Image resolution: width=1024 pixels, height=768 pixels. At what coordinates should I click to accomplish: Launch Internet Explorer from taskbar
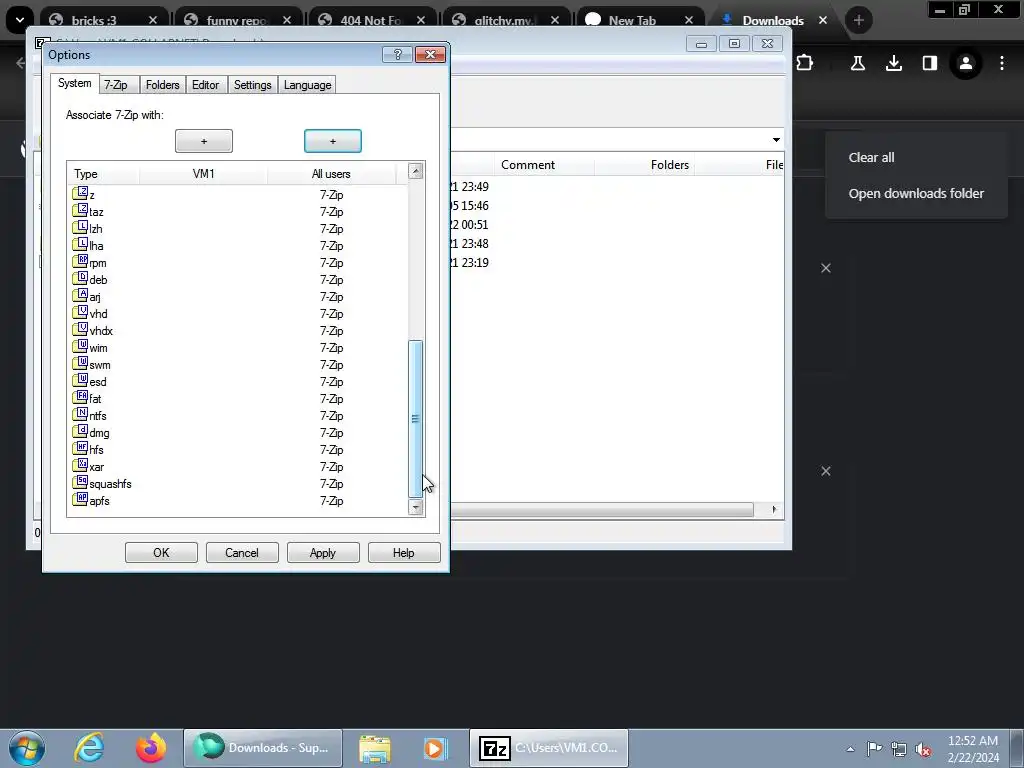89,748
